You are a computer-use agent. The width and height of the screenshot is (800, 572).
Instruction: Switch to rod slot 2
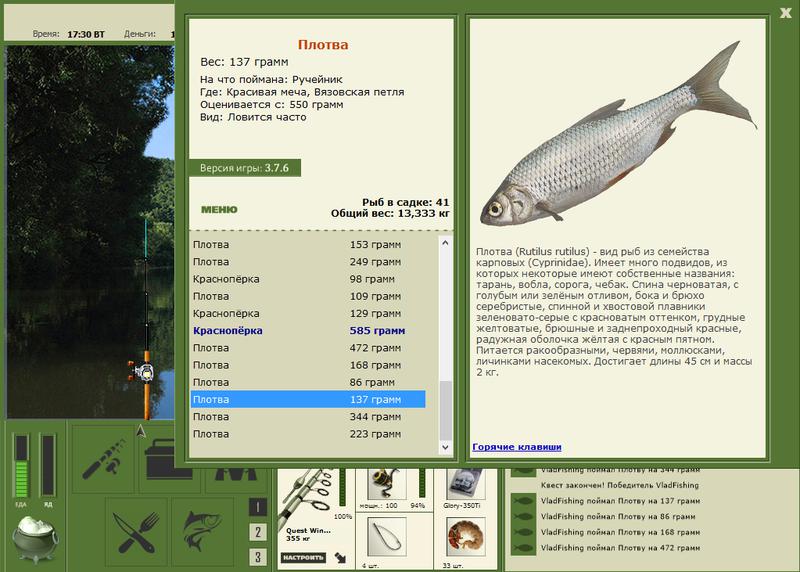258,532
